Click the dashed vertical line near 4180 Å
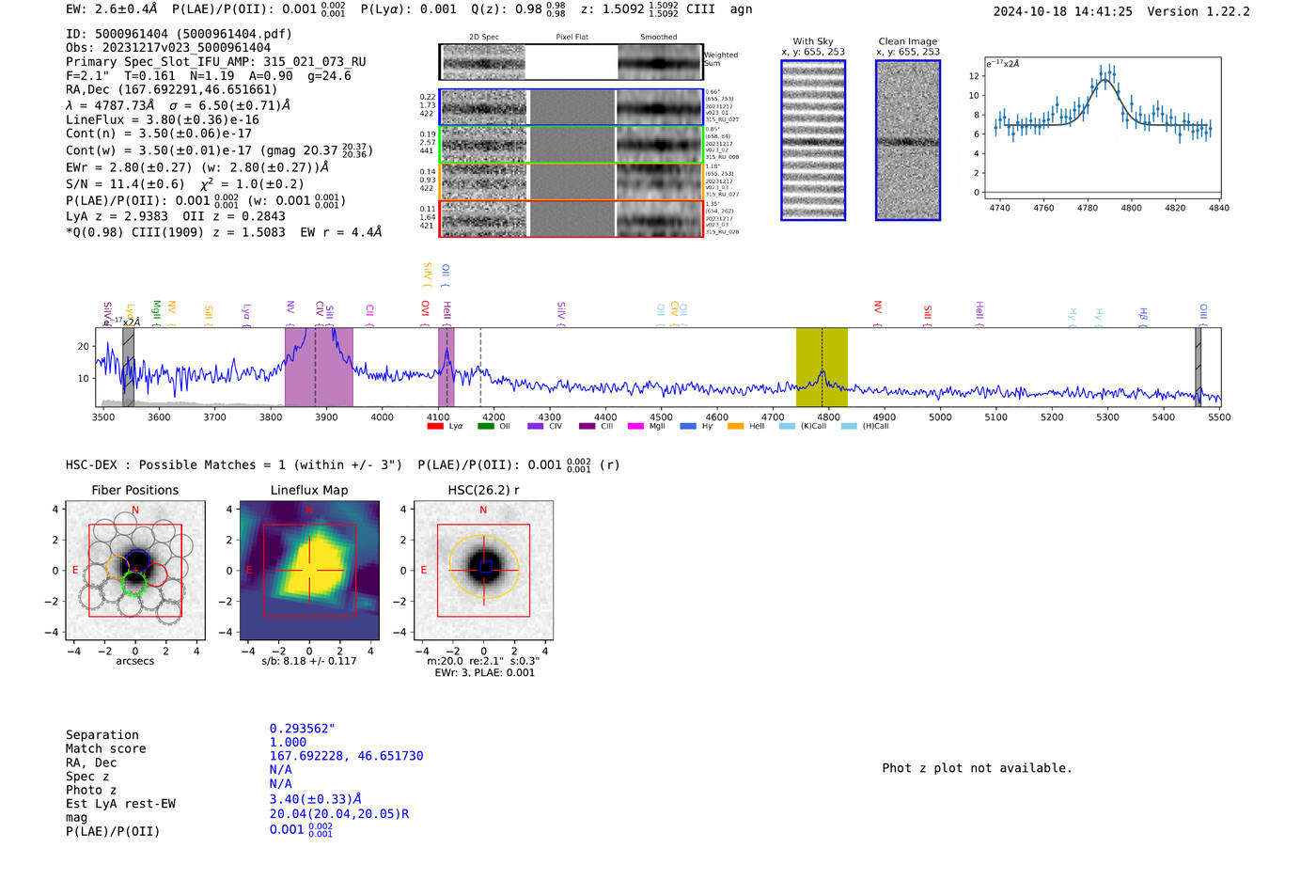1316x896 pixels. point(480,368)
